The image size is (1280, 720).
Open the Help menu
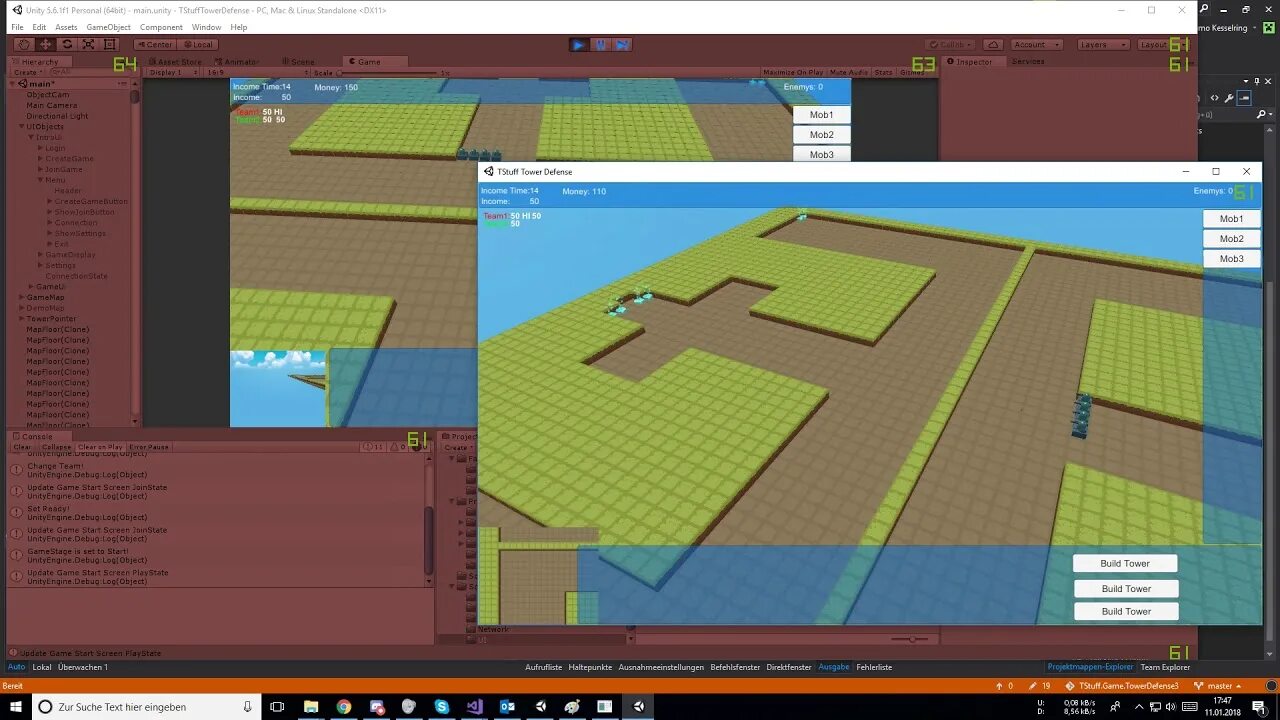coord(239,27)
